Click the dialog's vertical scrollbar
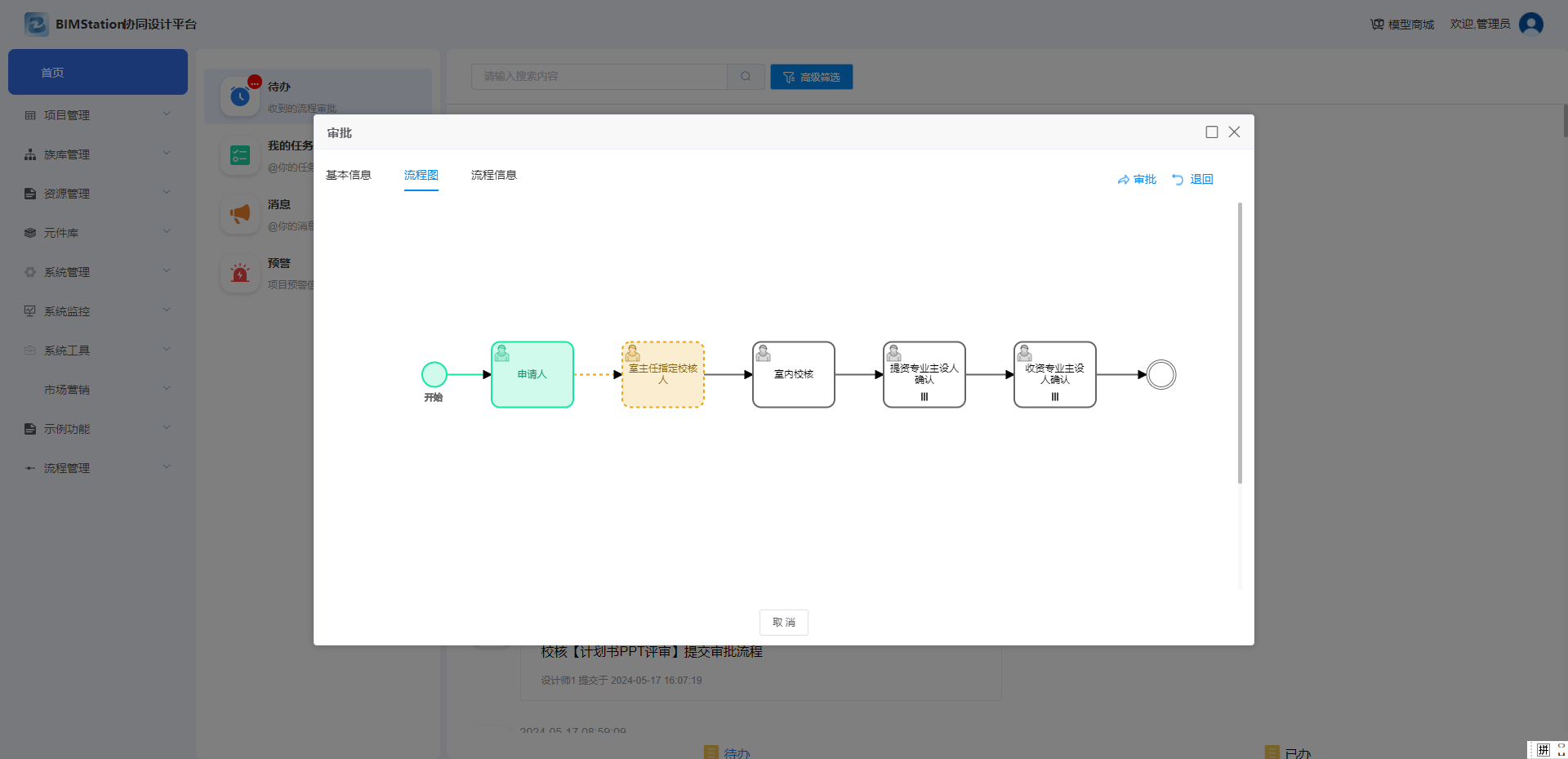The height and width of the screenshot is (759, 1568). pos(1240,343)
